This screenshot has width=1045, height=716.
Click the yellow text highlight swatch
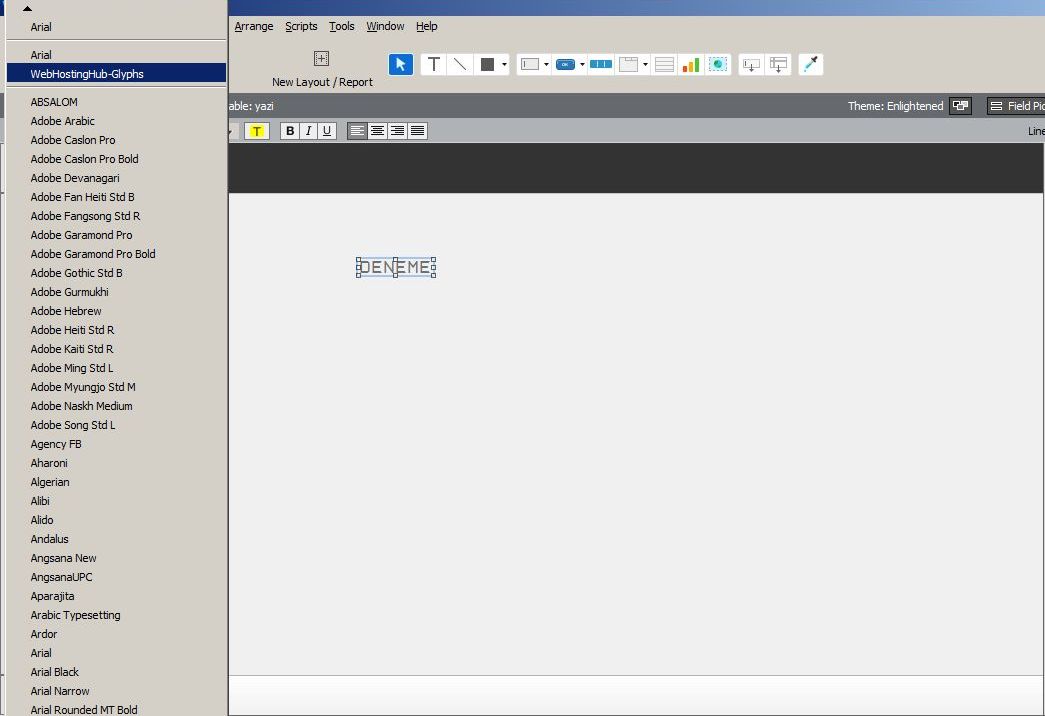pos(256,131)
